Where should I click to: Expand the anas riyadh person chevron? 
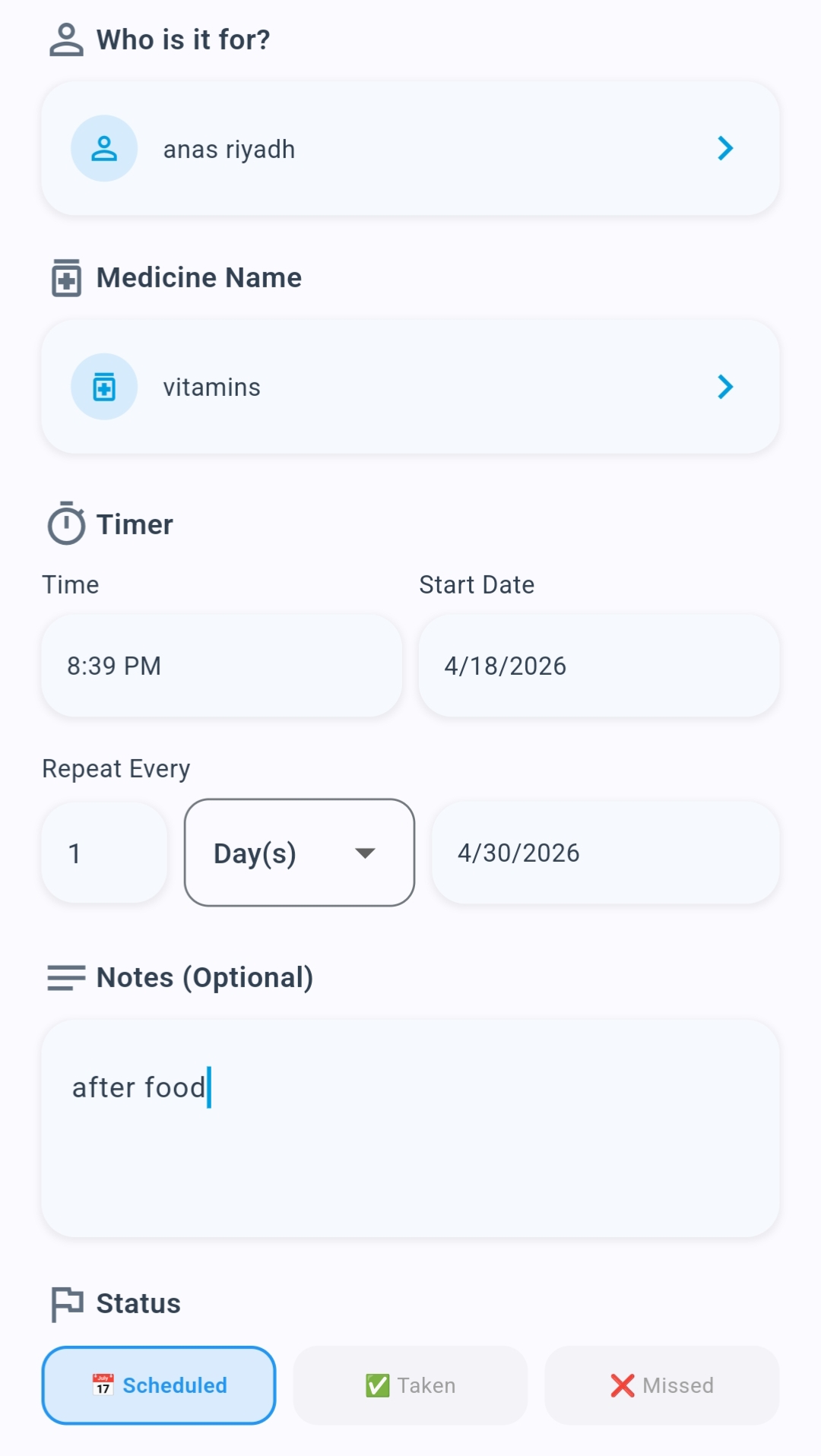pyautogui.click(x=725, y=149)
